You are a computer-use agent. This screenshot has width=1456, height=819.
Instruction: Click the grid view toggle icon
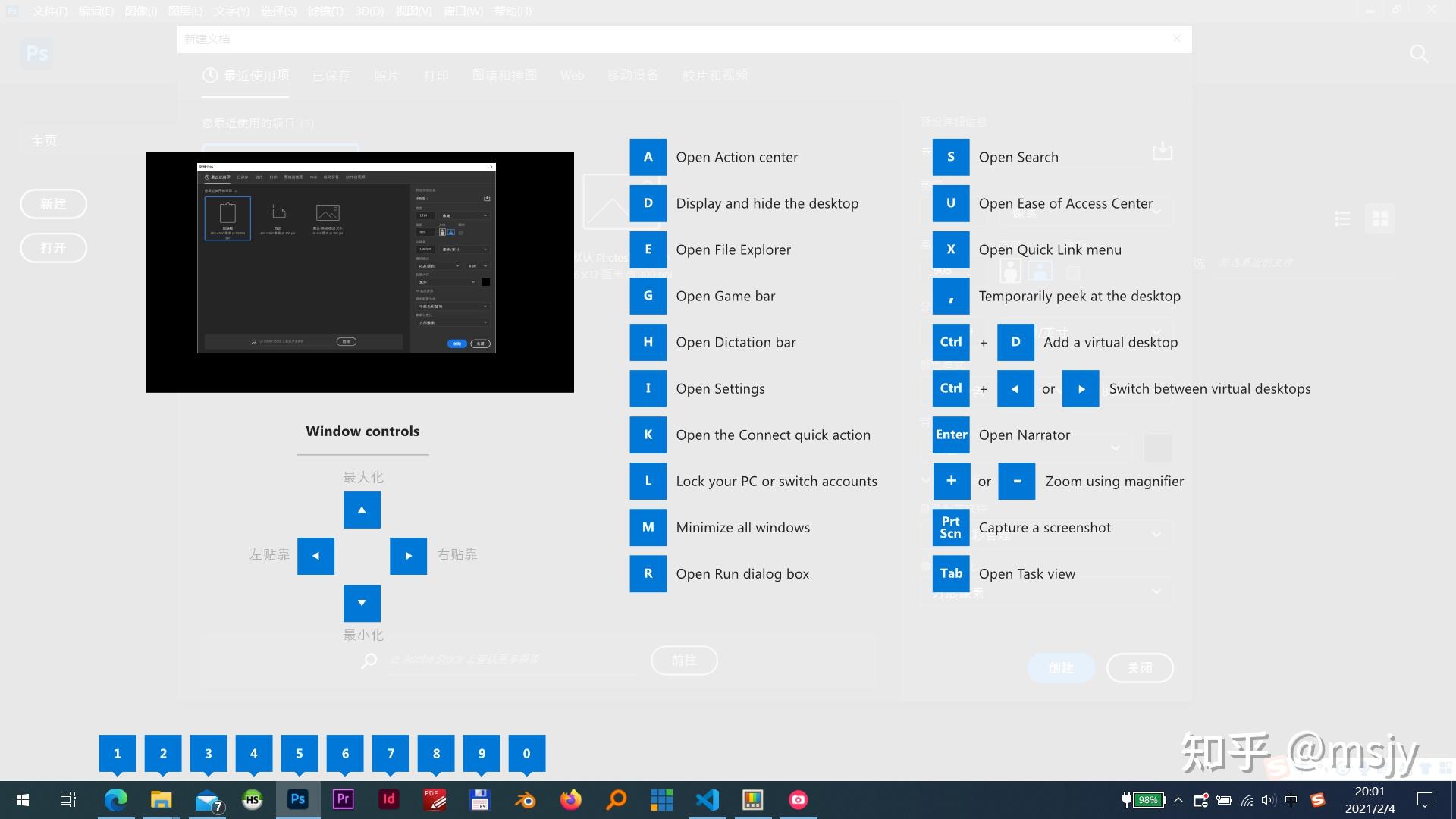pyautogui.click(x=1381, y=218)
